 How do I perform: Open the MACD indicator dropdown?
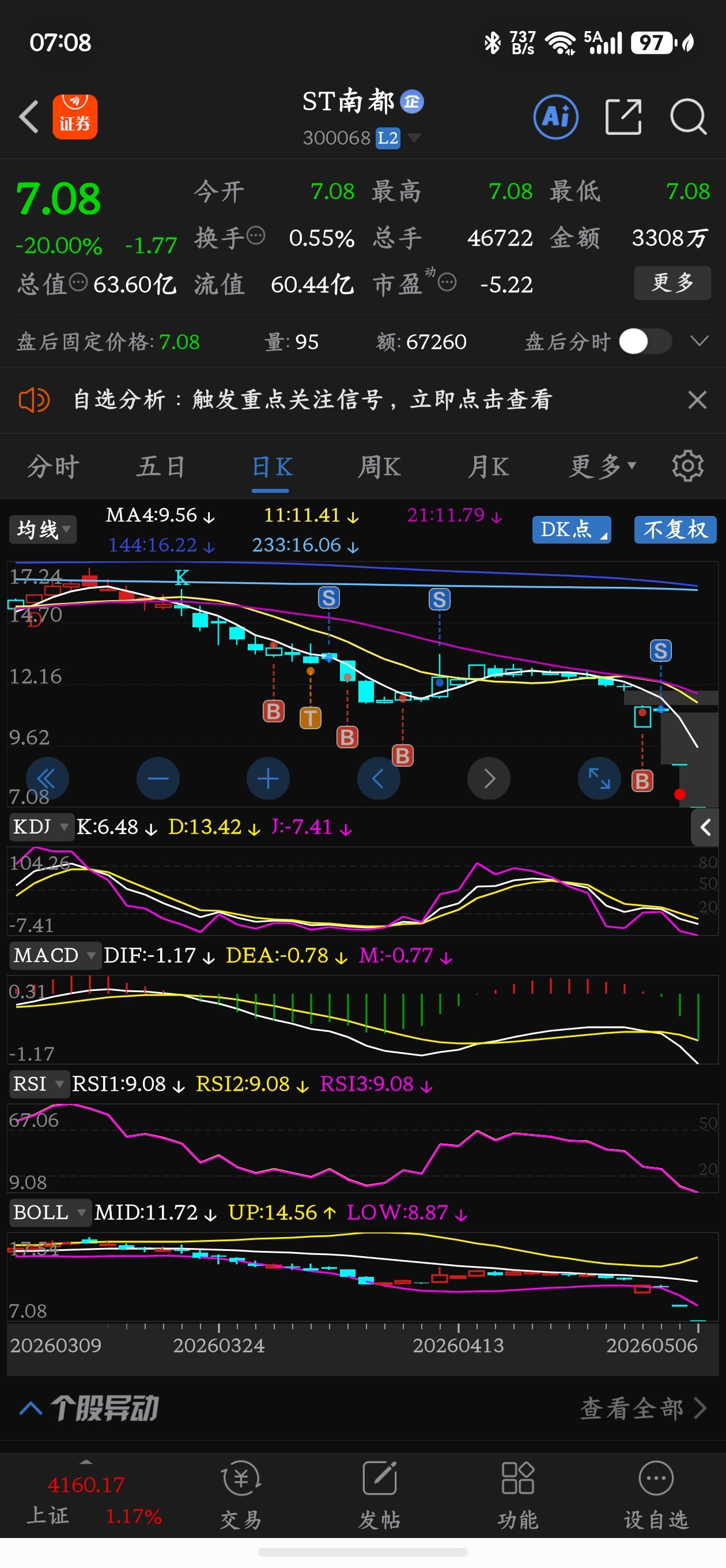pyautogui.click(x=55, y=956)
